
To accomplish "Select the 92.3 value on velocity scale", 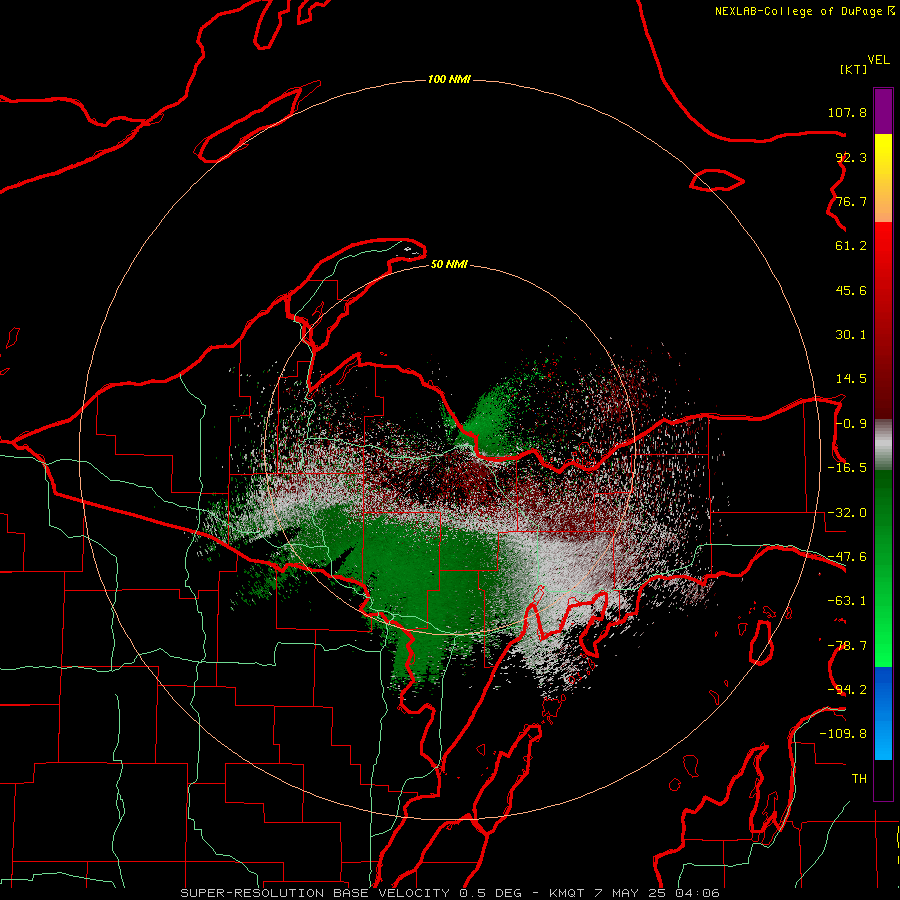I will tap(851, 157).
